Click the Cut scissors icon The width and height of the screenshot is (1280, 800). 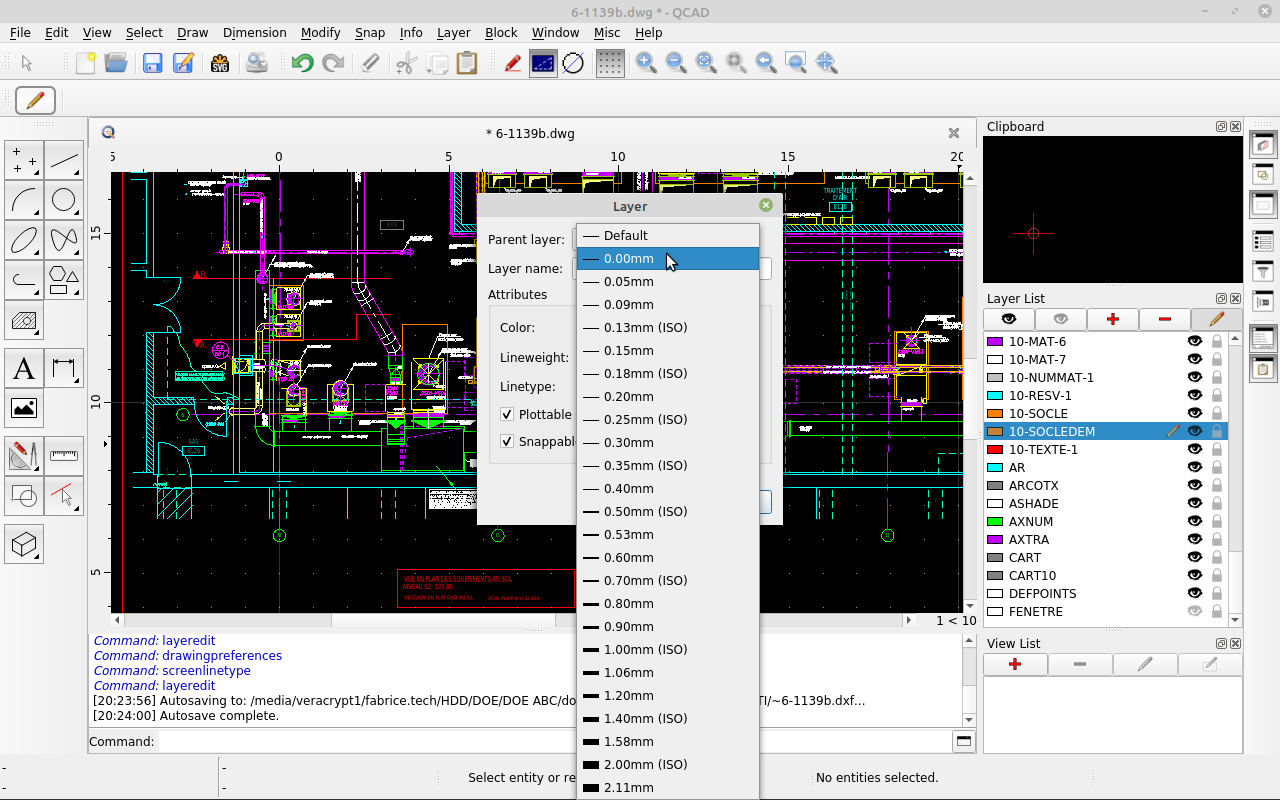coord(405,63)
